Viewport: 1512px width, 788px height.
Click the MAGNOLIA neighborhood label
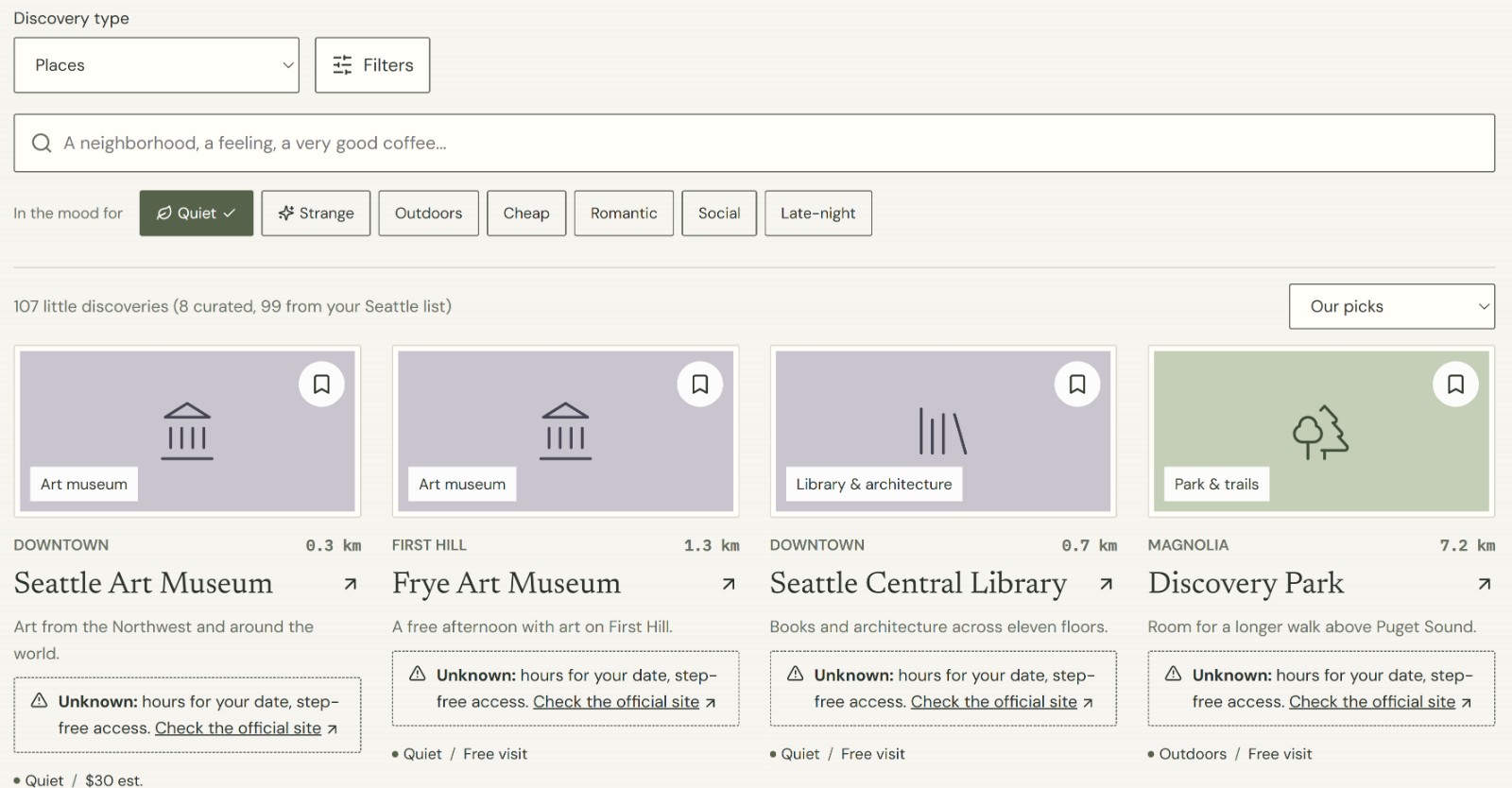(x=1188, y=545)
